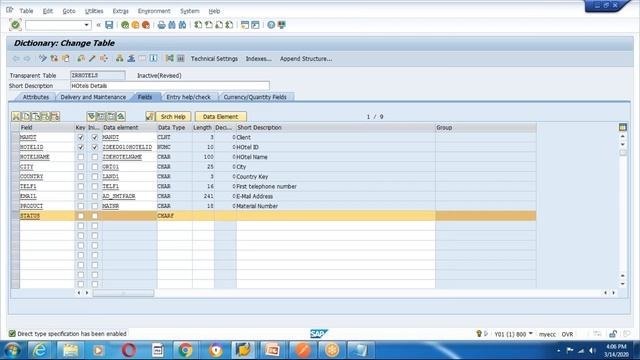Image resolution: width=640 pixels, height=360 pixels.
Task: Click the table settings icon above scrollbar
Action: (622, 127)
